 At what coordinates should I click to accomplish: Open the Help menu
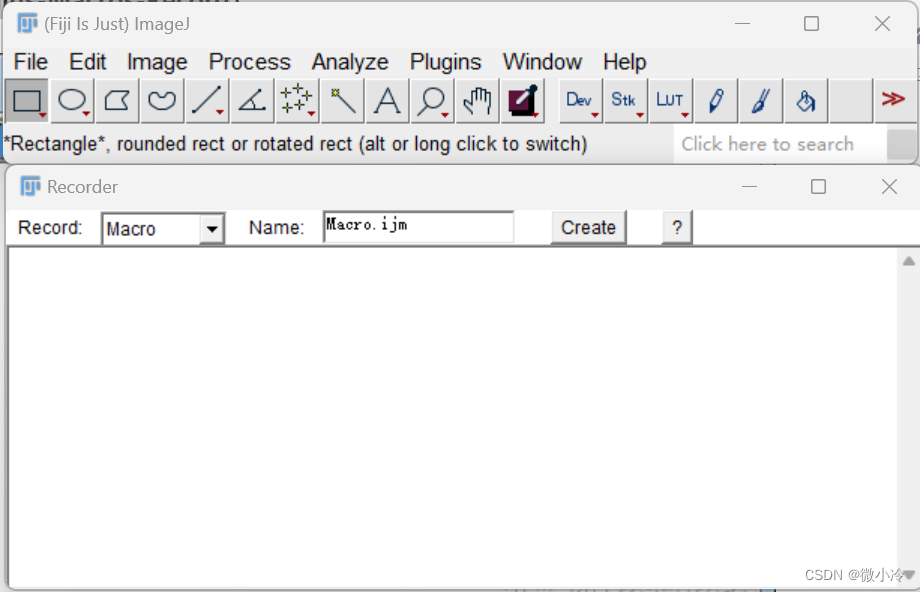624,62
